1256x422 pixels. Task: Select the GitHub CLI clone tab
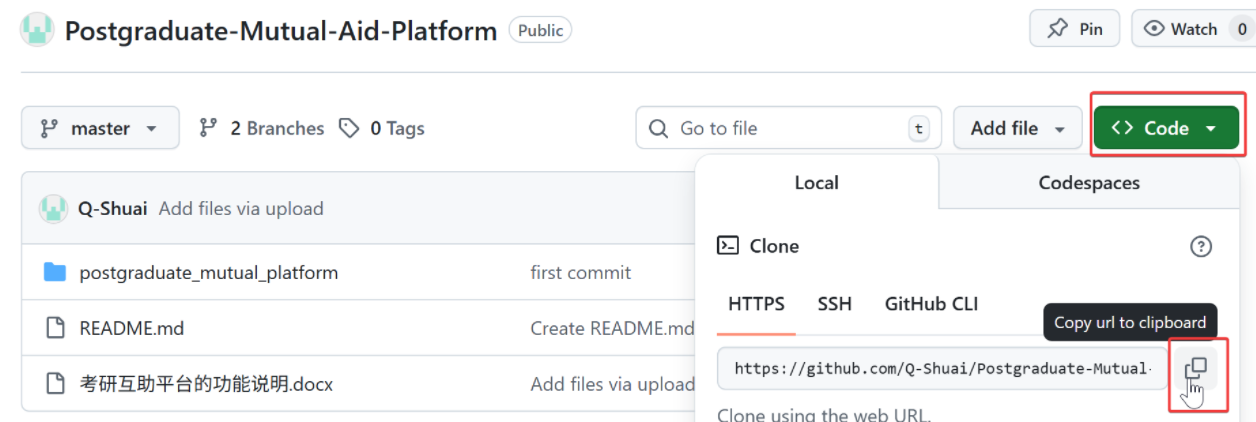(x=931, y=304)
